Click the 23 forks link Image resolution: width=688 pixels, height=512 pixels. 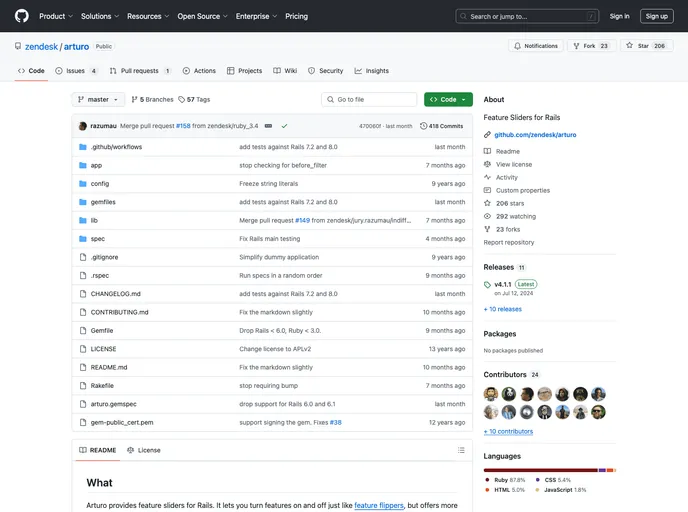tap(508, 229)
